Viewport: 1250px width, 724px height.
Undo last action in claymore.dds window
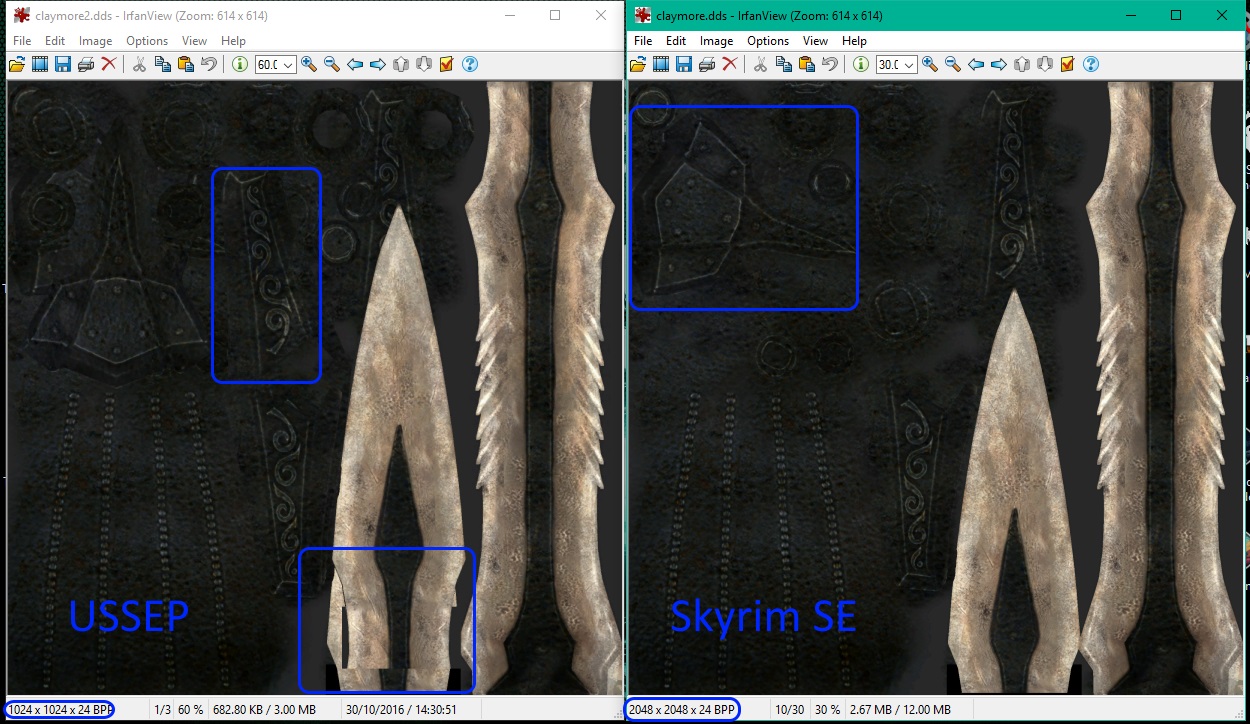[829, 64]
